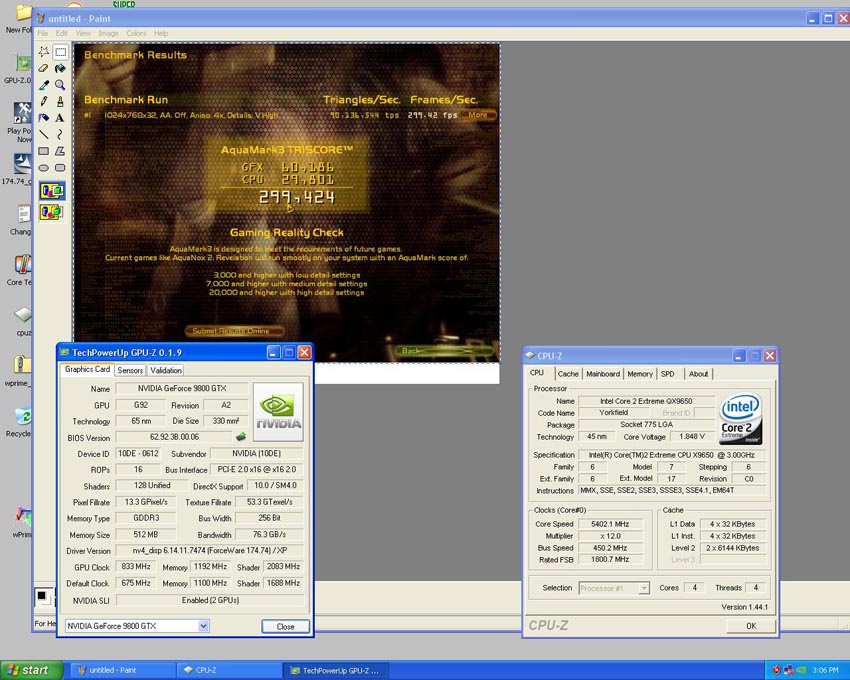The width and height of the screenshot is (850, 680).
Task: Open the SPD tab in CPU-Z
Action: click(x=667, y=374)
